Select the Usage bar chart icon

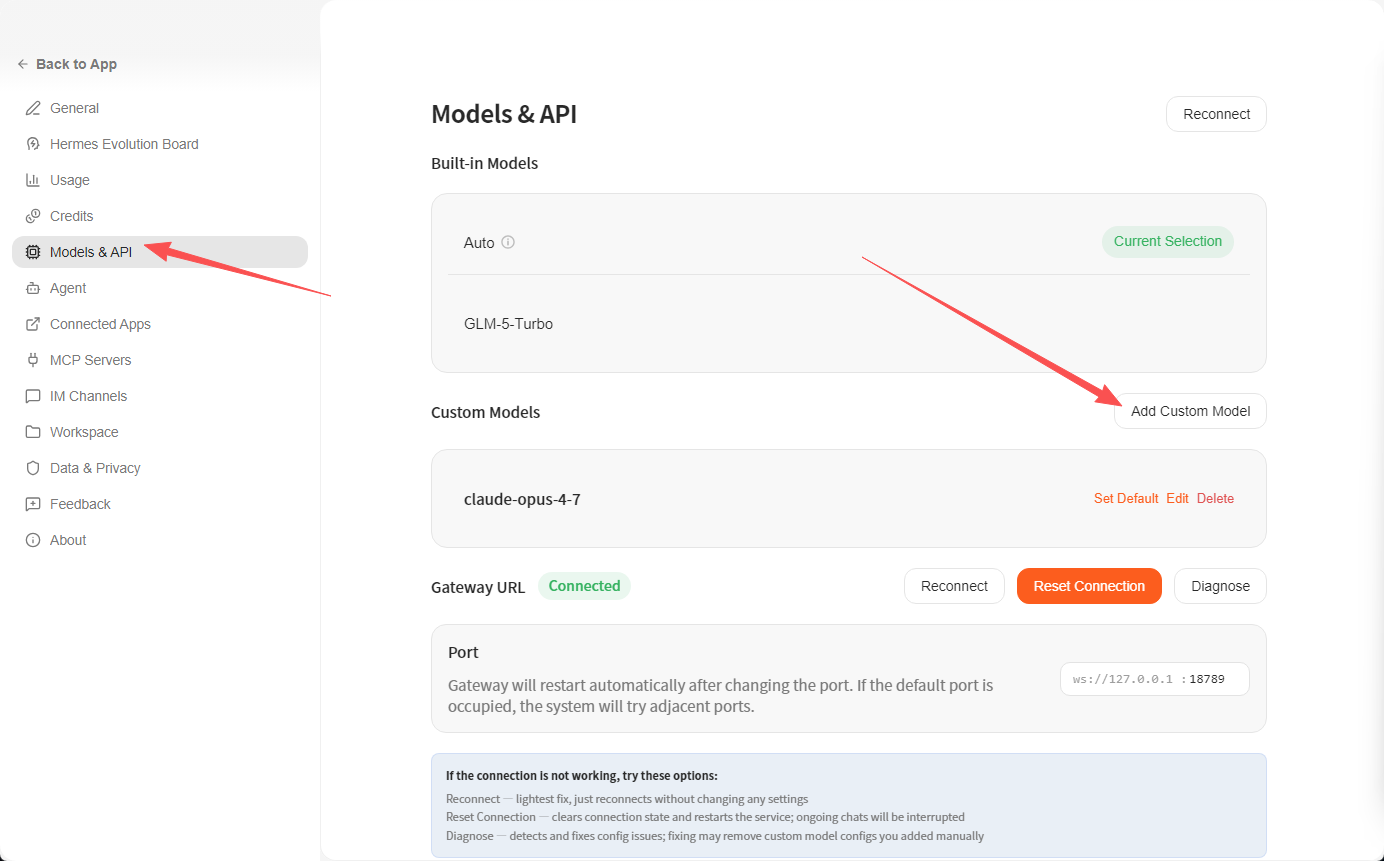pyautogui.click(x=33, y=180)
